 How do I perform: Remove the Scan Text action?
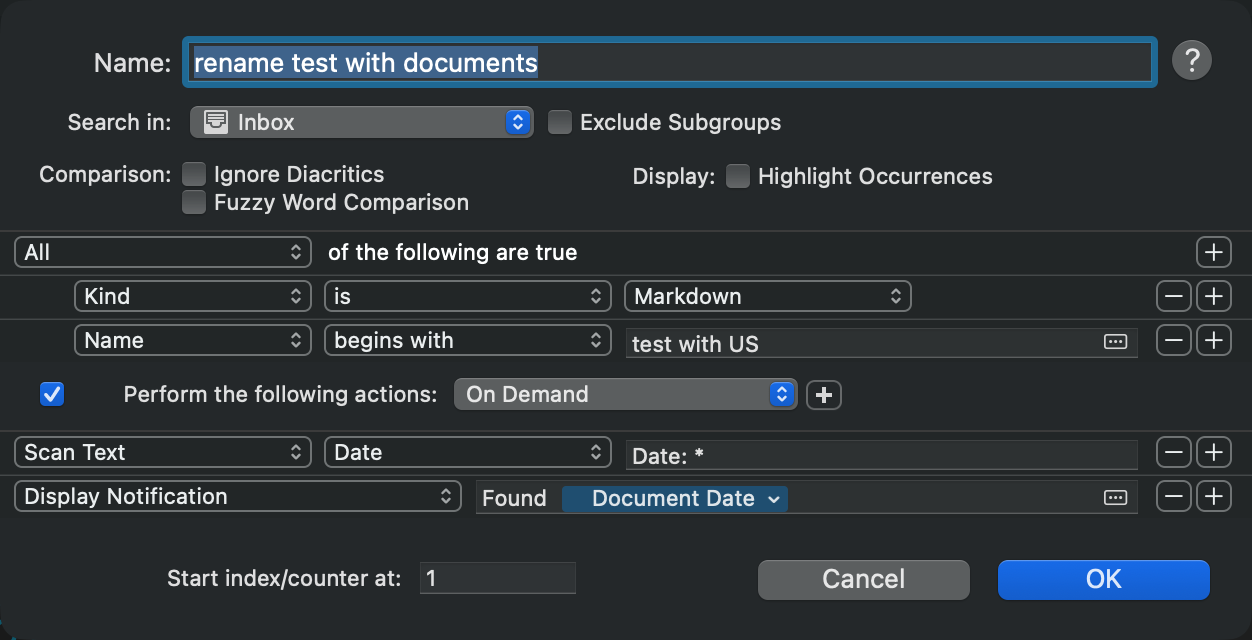[1173, 453]
